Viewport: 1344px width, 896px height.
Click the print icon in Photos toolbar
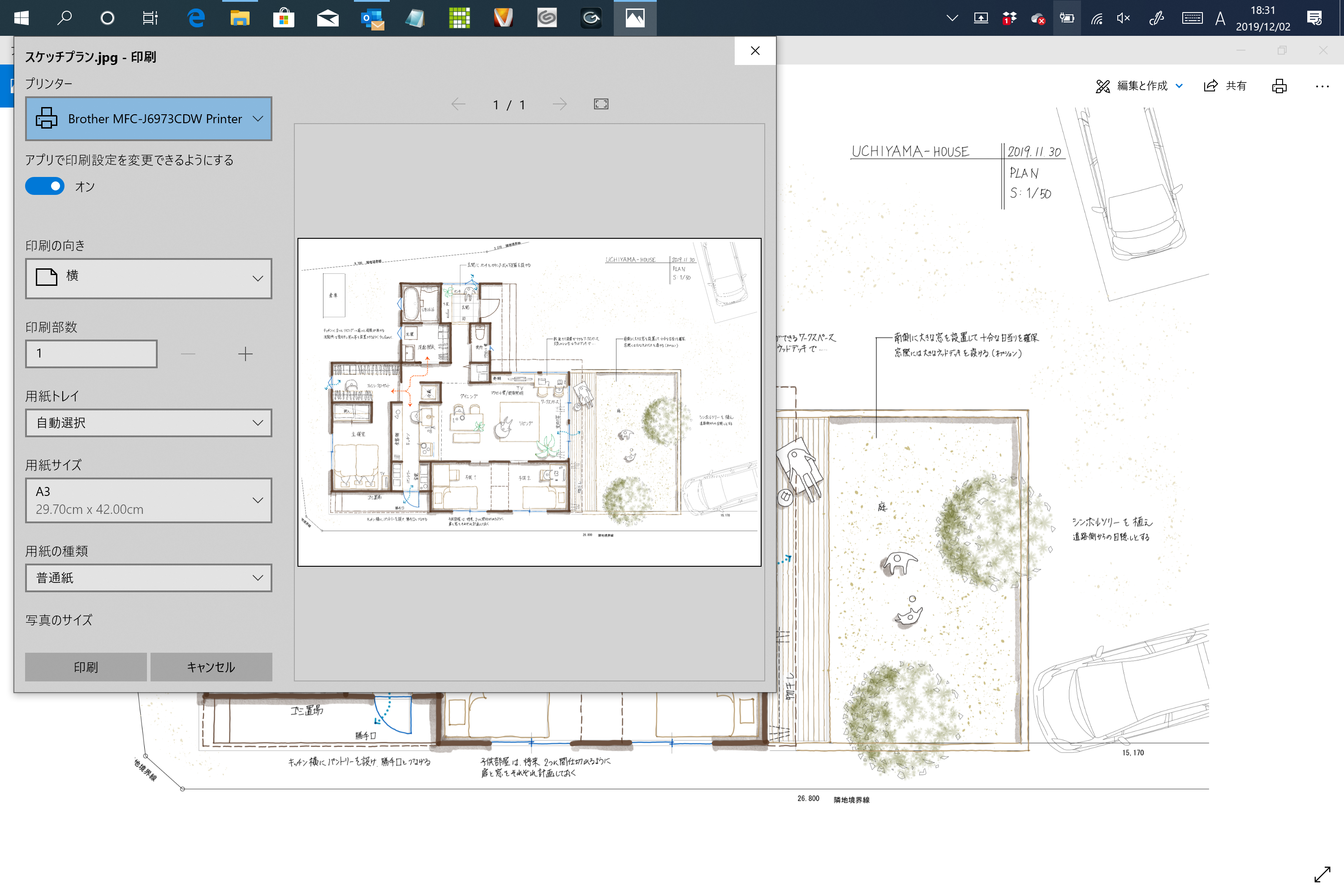1279,86
